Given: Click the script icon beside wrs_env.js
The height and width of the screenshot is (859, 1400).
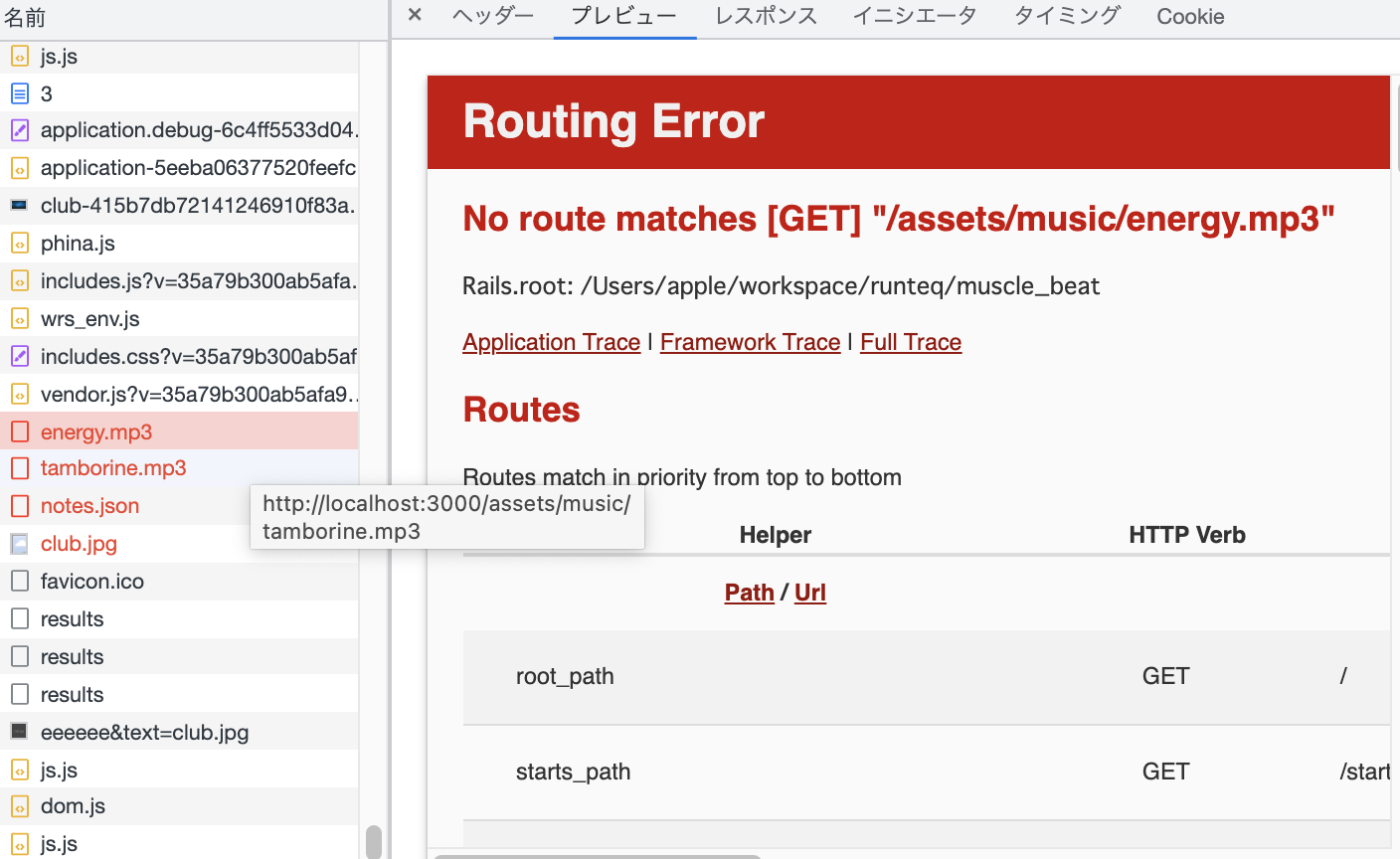Looking at the screenshot, I should point(20,319).
